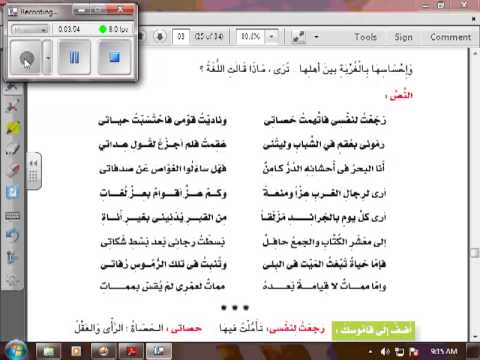The image size is (480, 360).
Task: Open the file explorer taskbar icon
Action: [48, 351]
